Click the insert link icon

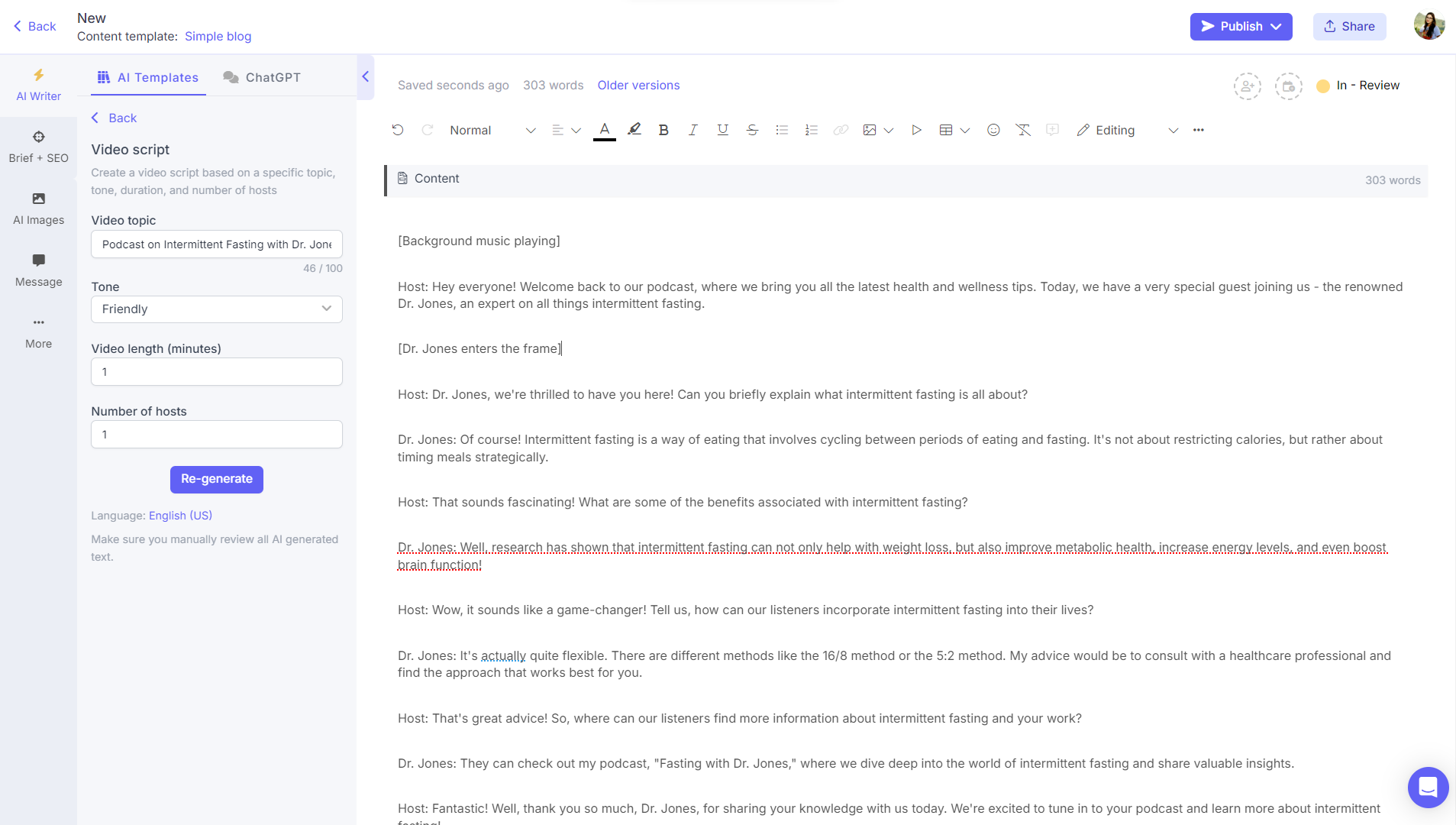841,130
